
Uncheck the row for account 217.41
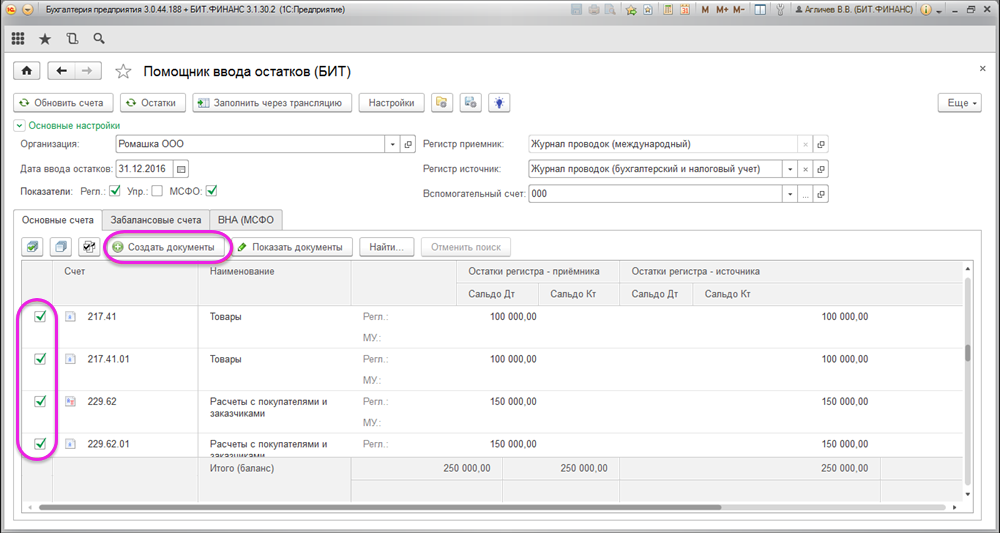[x=40, y=317]
